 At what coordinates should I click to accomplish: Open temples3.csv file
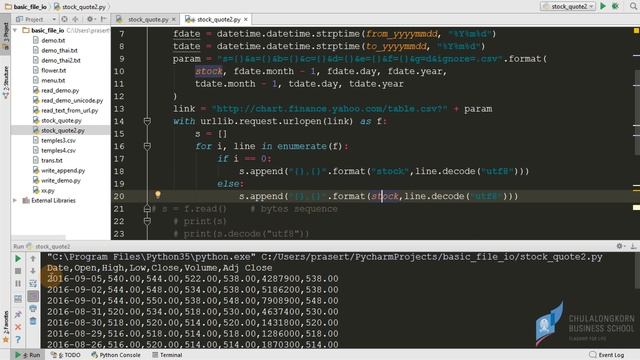point(58,140)
